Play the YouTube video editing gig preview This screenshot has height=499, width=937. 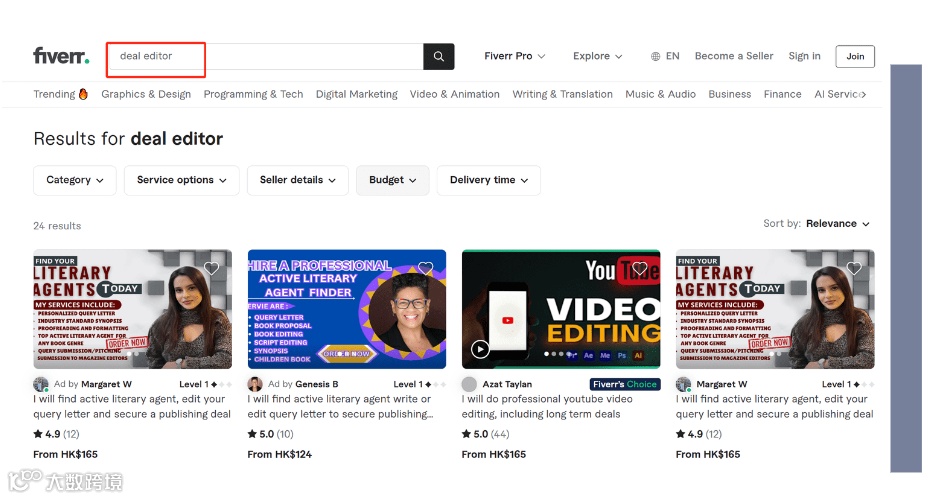coord(480,349)
